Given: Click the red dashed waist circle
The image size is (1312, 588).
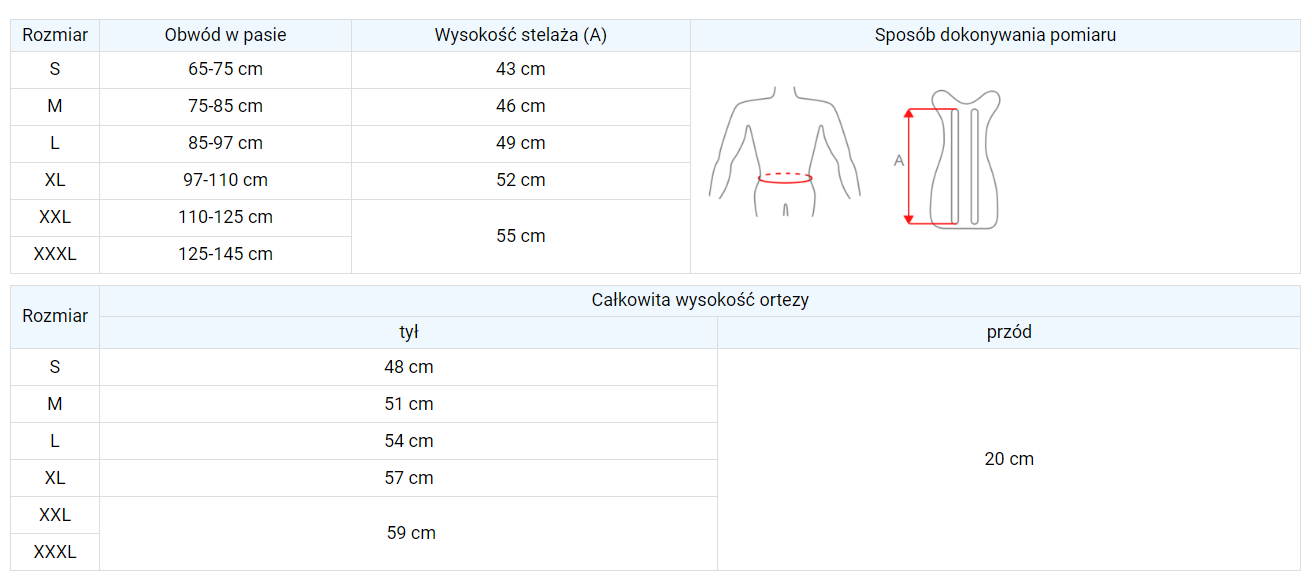Looking at the screenshot, I should pos(785,178).
